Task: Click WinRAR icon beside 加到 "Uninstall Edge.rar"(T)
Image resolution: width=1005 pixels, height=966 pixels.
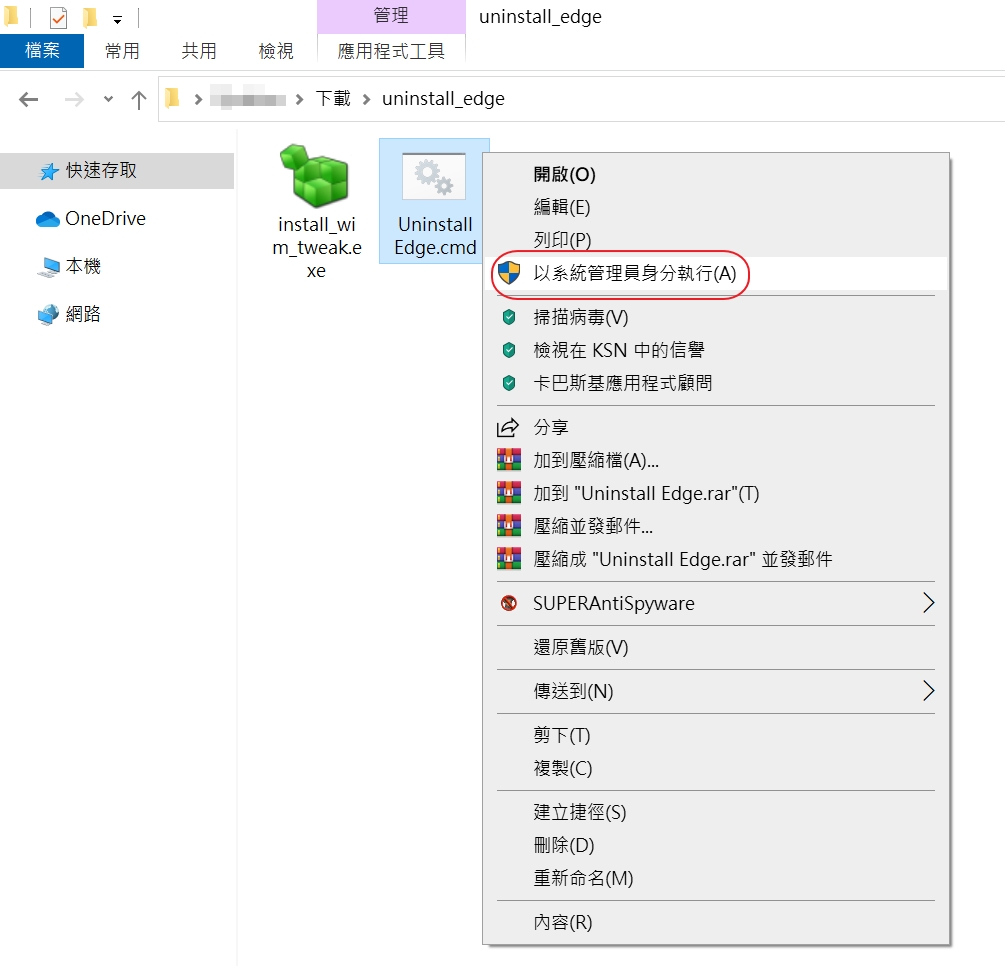Action: pos(509,493)
